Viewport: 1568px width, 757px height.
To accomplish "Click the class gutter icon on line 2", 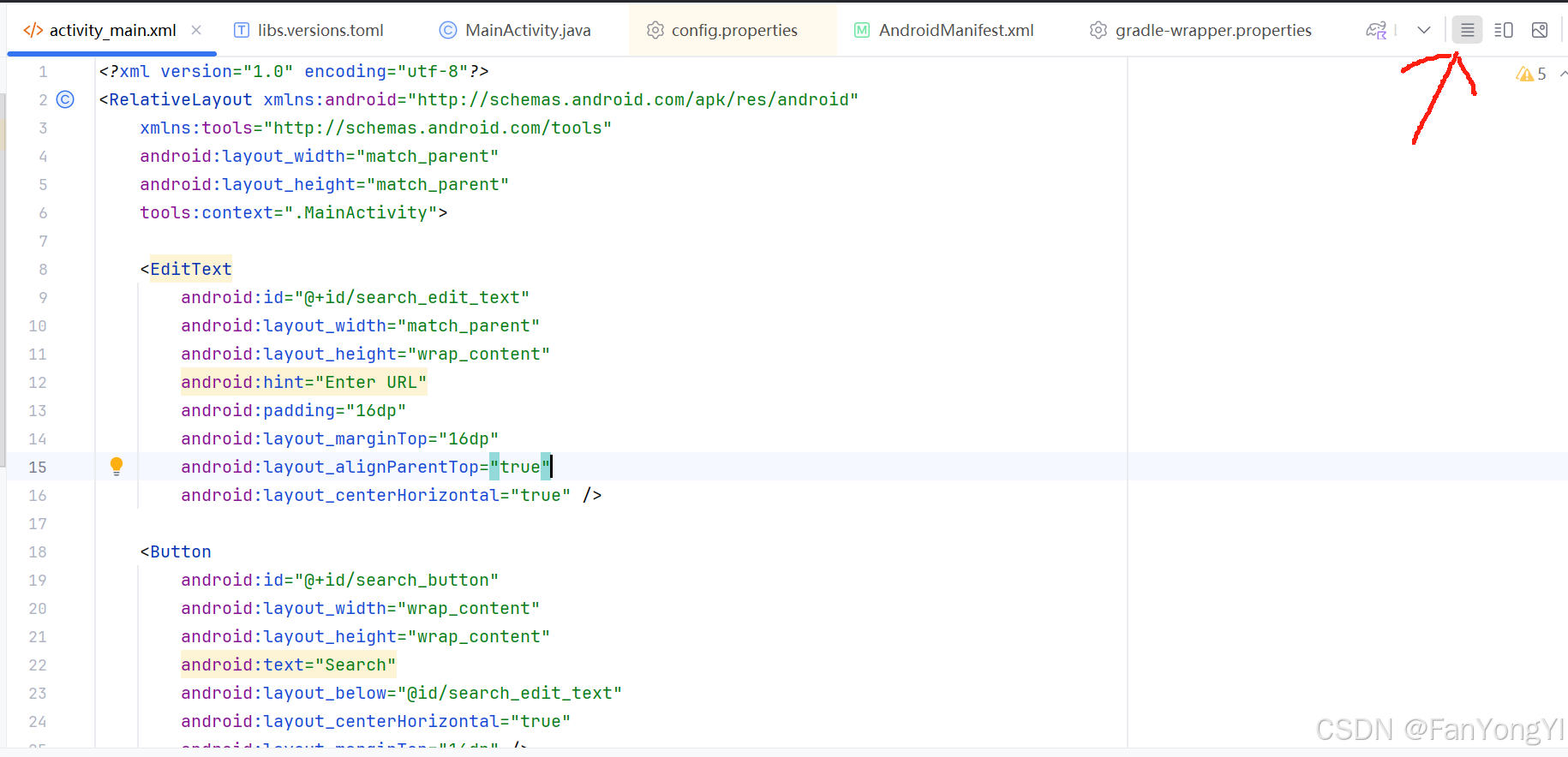I will click(x=65, y=99).
